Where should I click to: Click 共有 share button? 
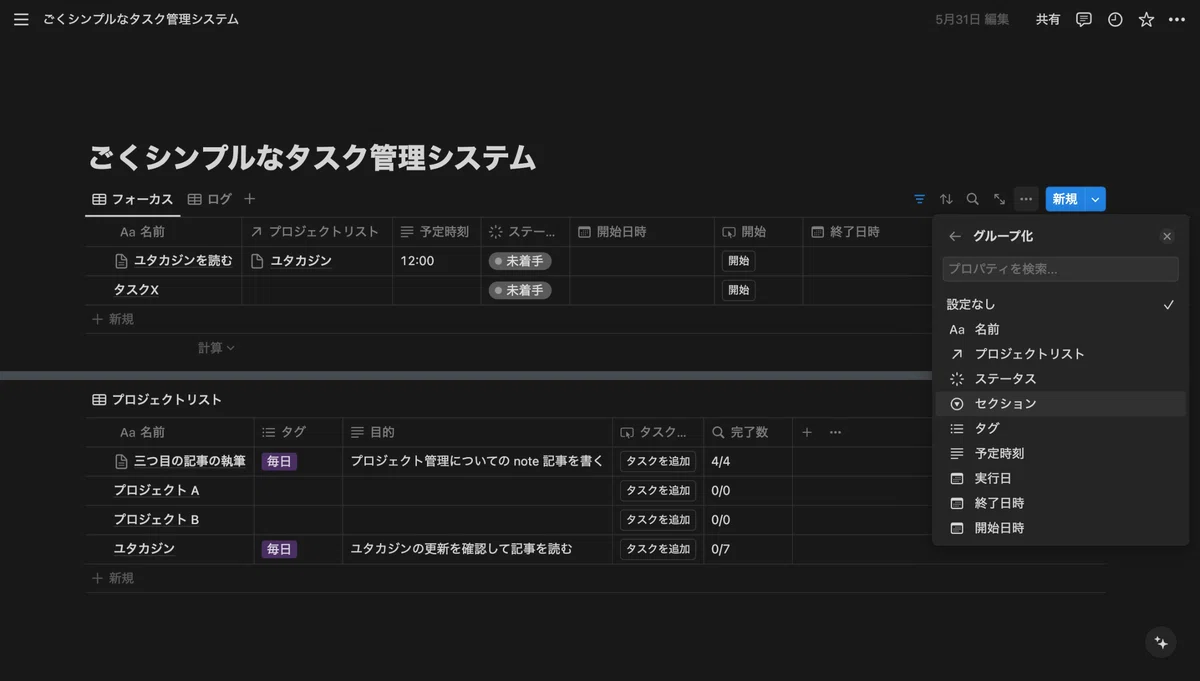(x=1048, y=19)
